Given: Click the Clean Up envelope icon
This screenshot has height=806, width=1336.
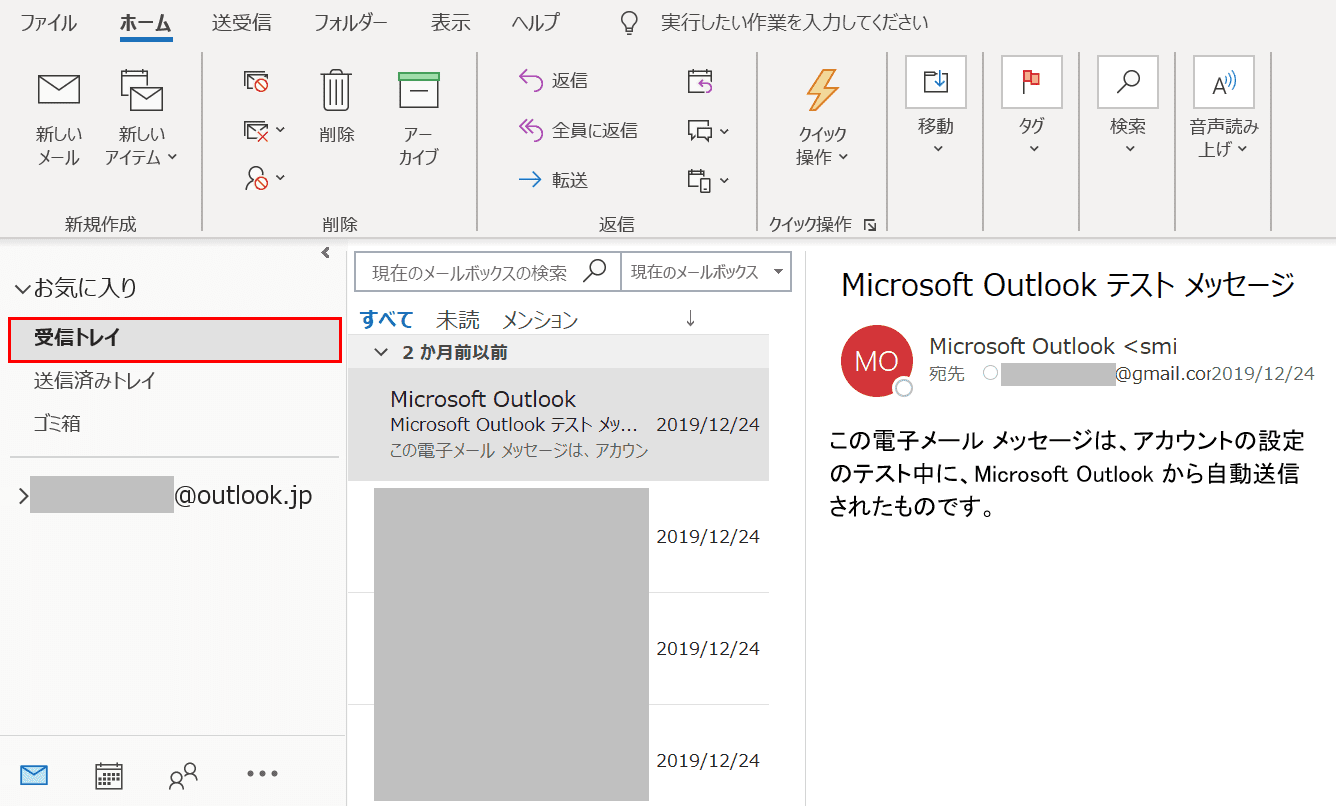Looking at the screenshot, I should coord(256,130).
